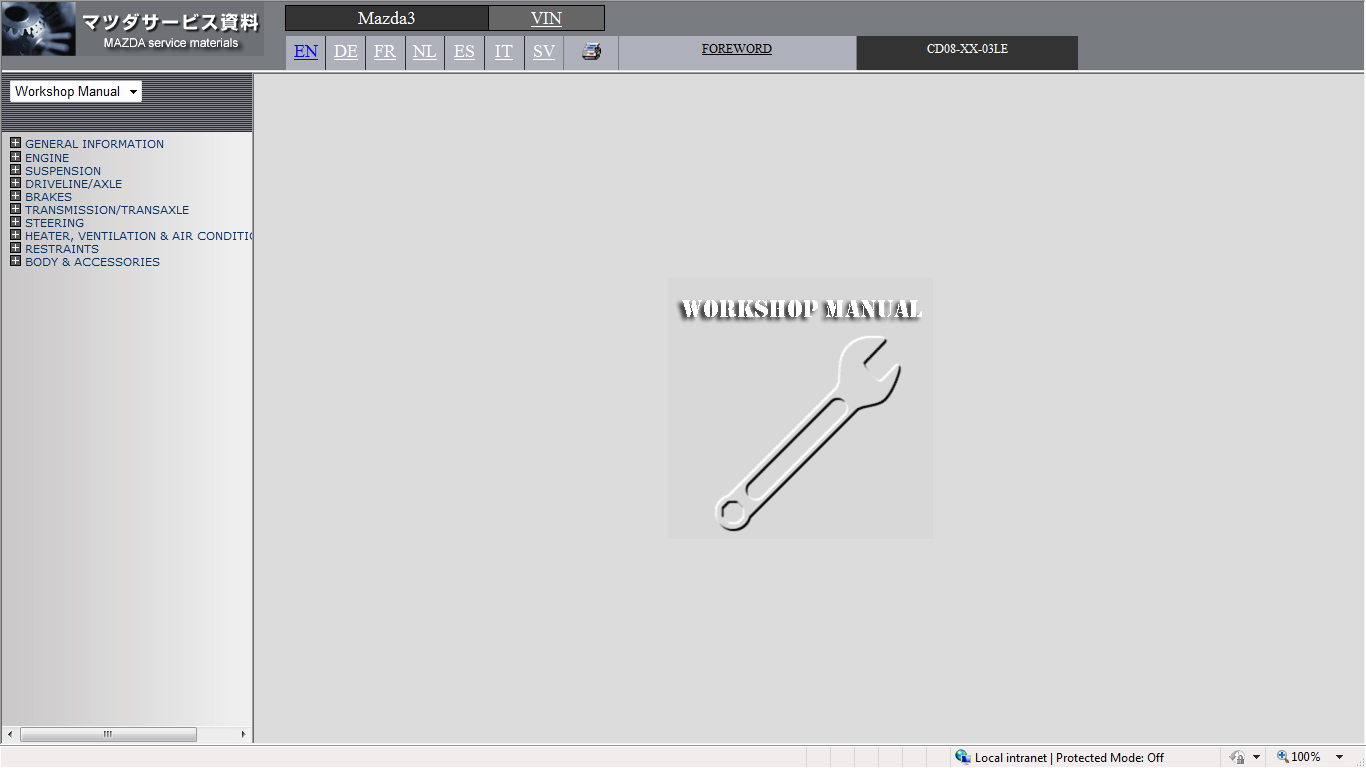Expand the GENERAL INFORMATION section
Screen dimensions: 1366x768
tap(15, 143)
